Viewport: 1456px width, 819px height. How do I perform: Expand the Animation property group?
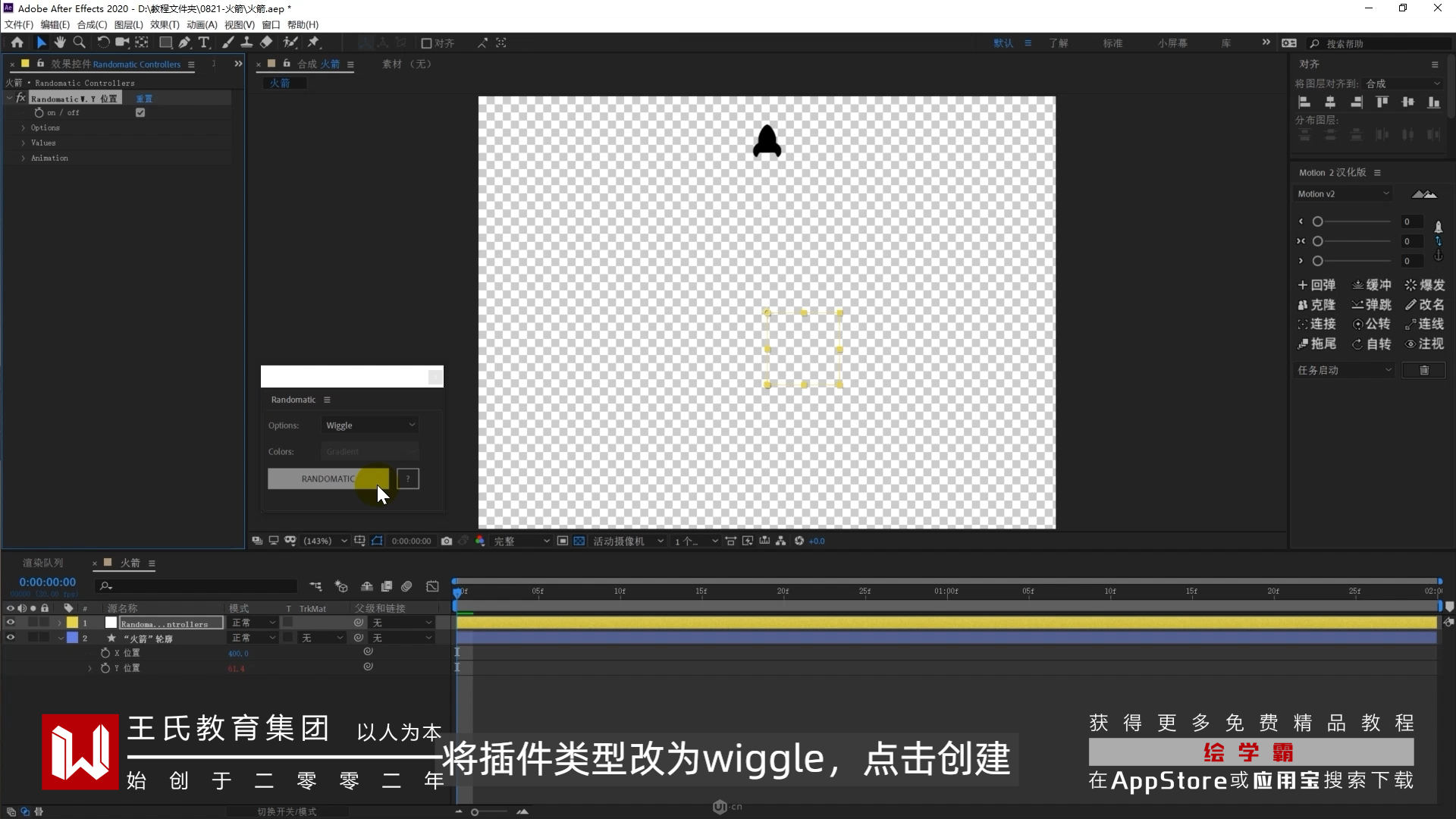point(24,158)
